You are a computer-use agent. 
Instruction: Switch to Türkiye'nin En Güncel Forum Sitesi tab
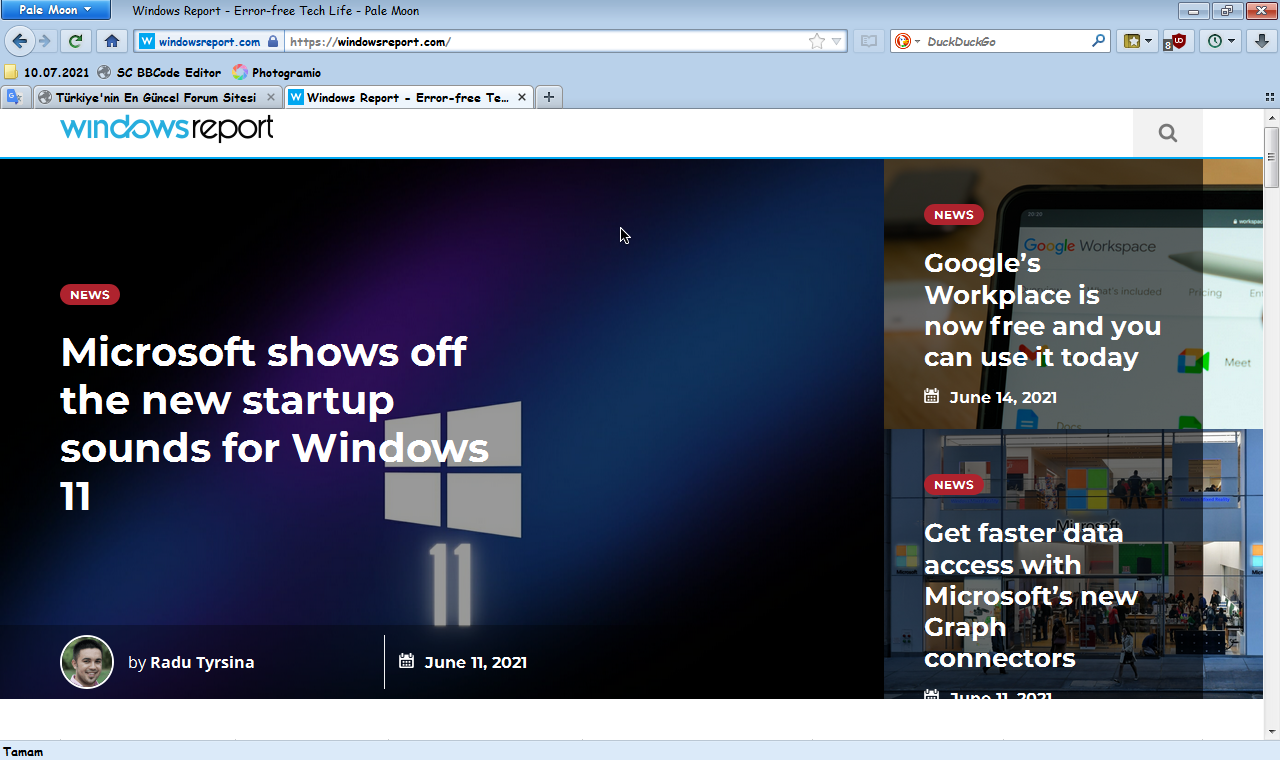(x=156, y=97)
